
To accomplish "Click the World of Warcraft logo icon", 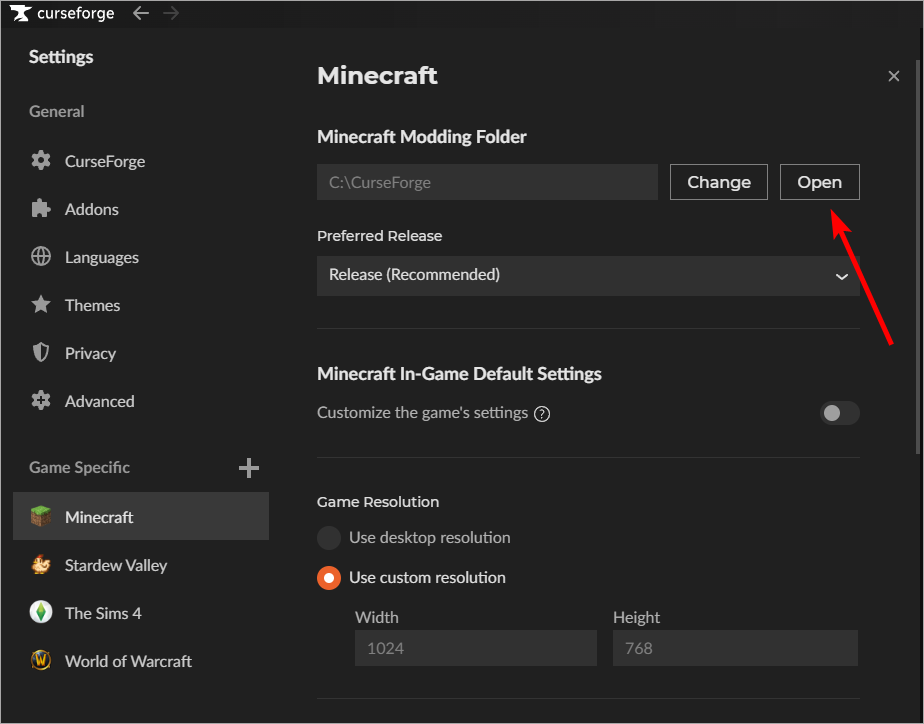I will point(41,660).
